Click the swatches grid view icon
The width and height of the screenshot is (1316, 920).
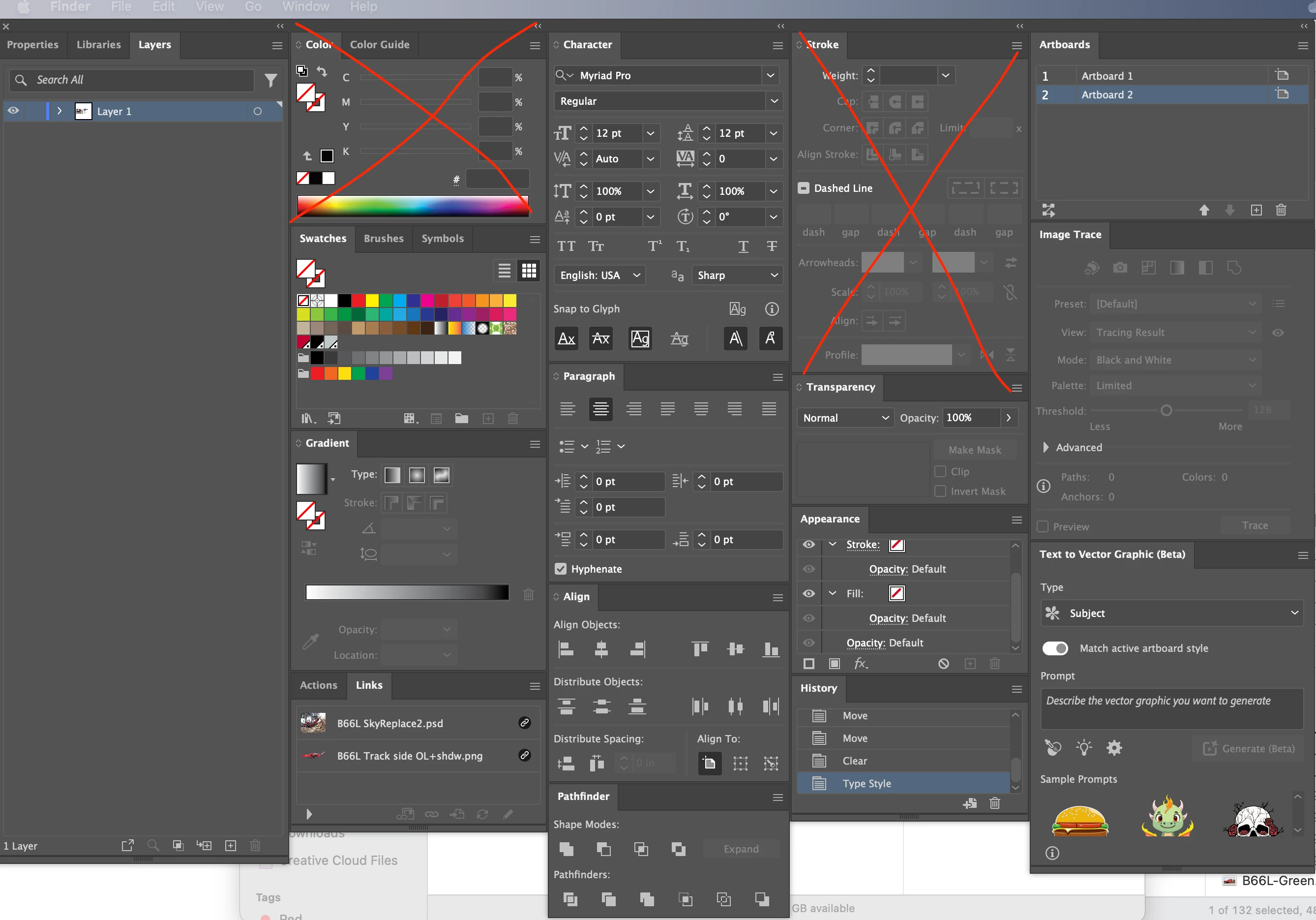pyautogui.click(x=529, y=270)
